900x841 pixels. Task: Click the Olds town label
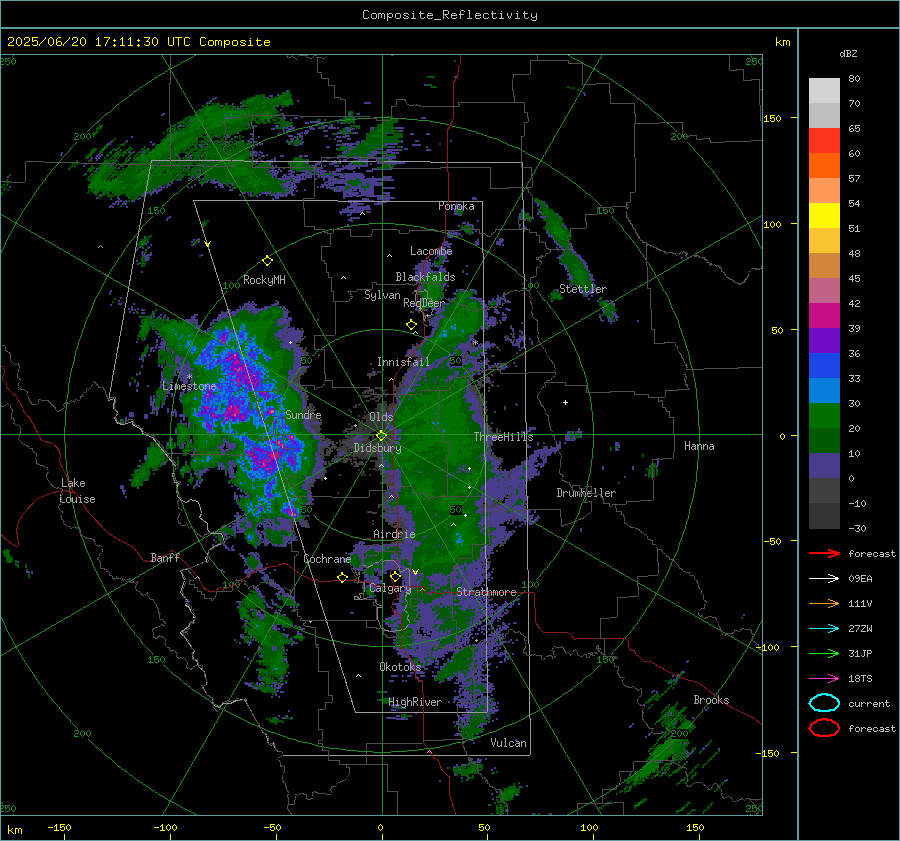click(x=381, y=417)
